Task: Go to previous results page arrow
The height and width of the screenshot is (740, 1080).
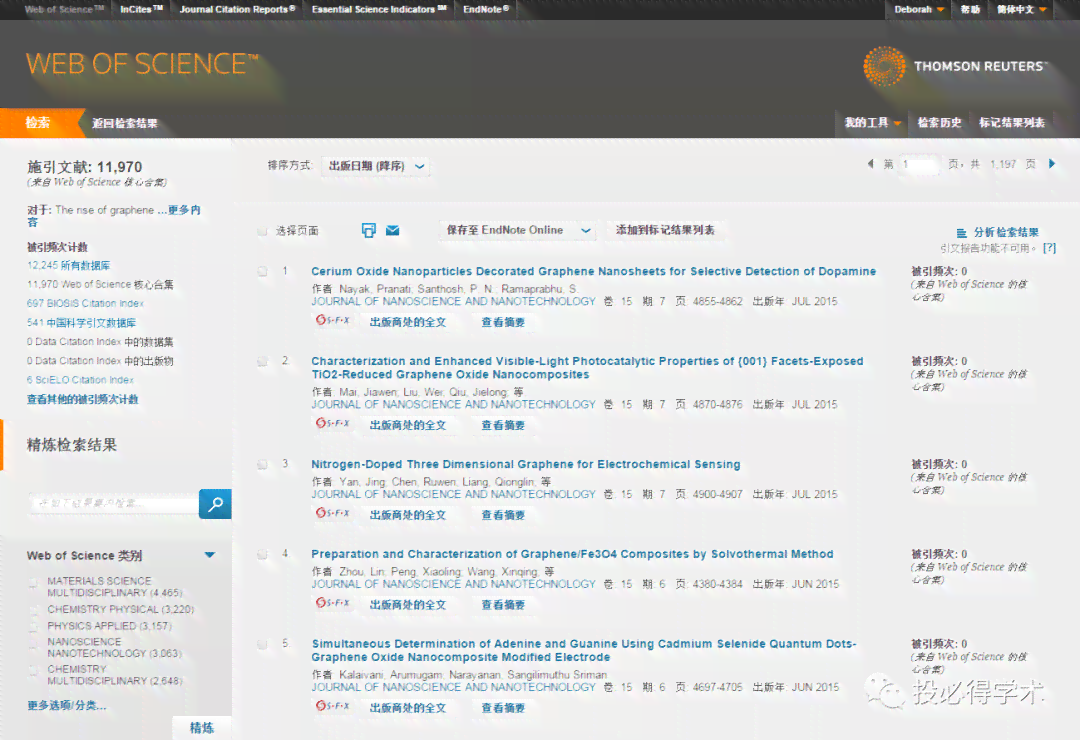Action: (x=871, y=164)
